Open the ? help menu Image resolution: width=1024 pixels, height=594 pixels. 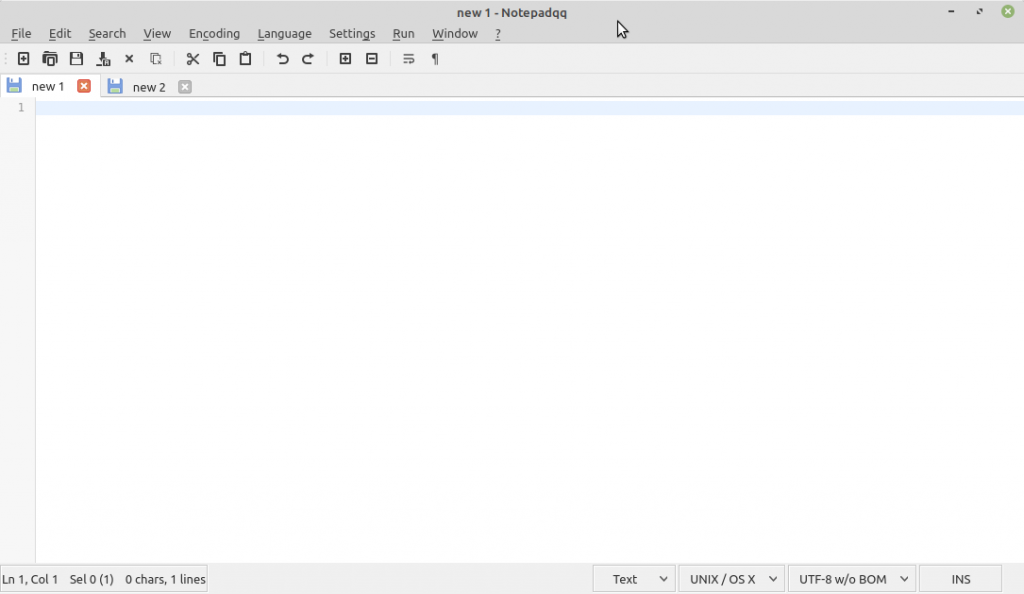(498, 33)
